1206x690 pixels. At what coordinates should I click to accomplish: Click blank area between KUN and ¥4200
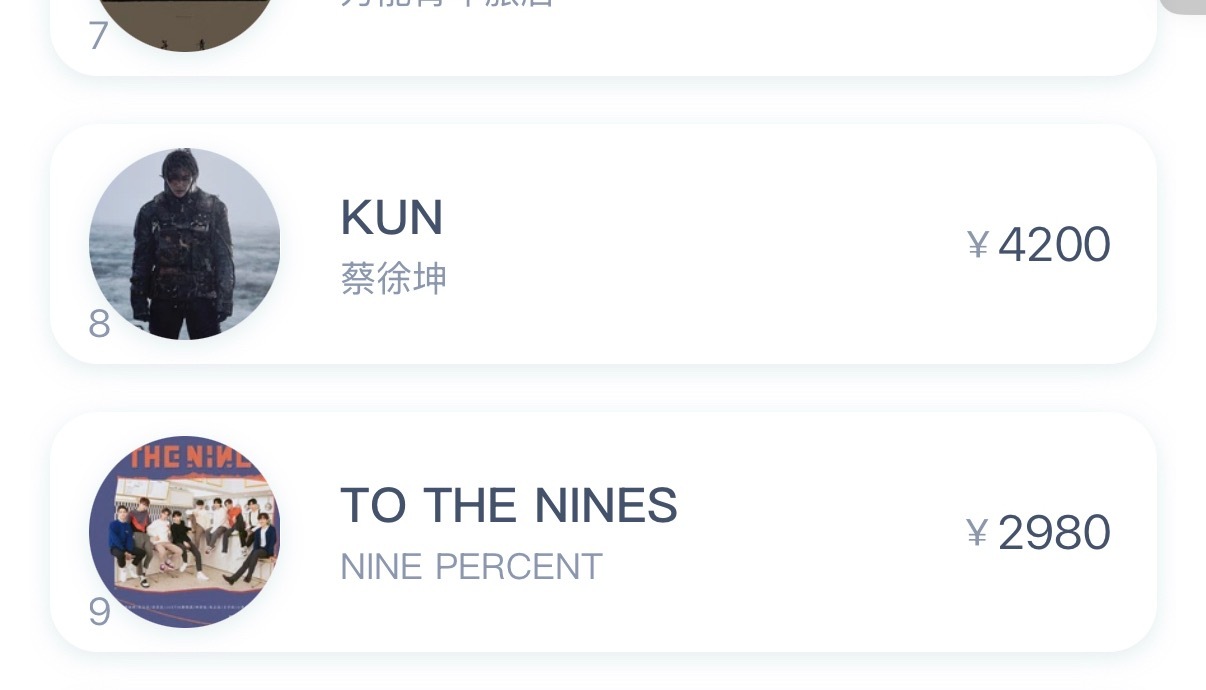pyautogui.click(x=700, y=244)
